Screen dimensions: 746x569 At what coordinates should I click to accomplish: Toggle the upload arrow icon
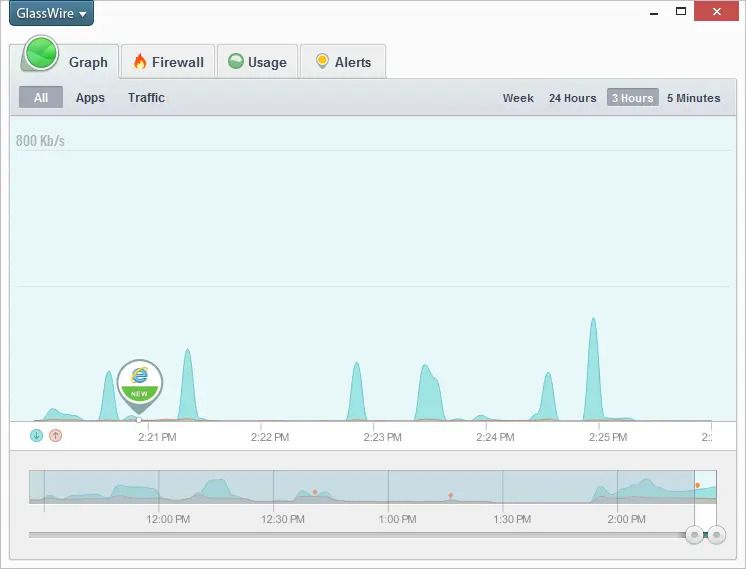pyautogui.click(x=56, y=435)
